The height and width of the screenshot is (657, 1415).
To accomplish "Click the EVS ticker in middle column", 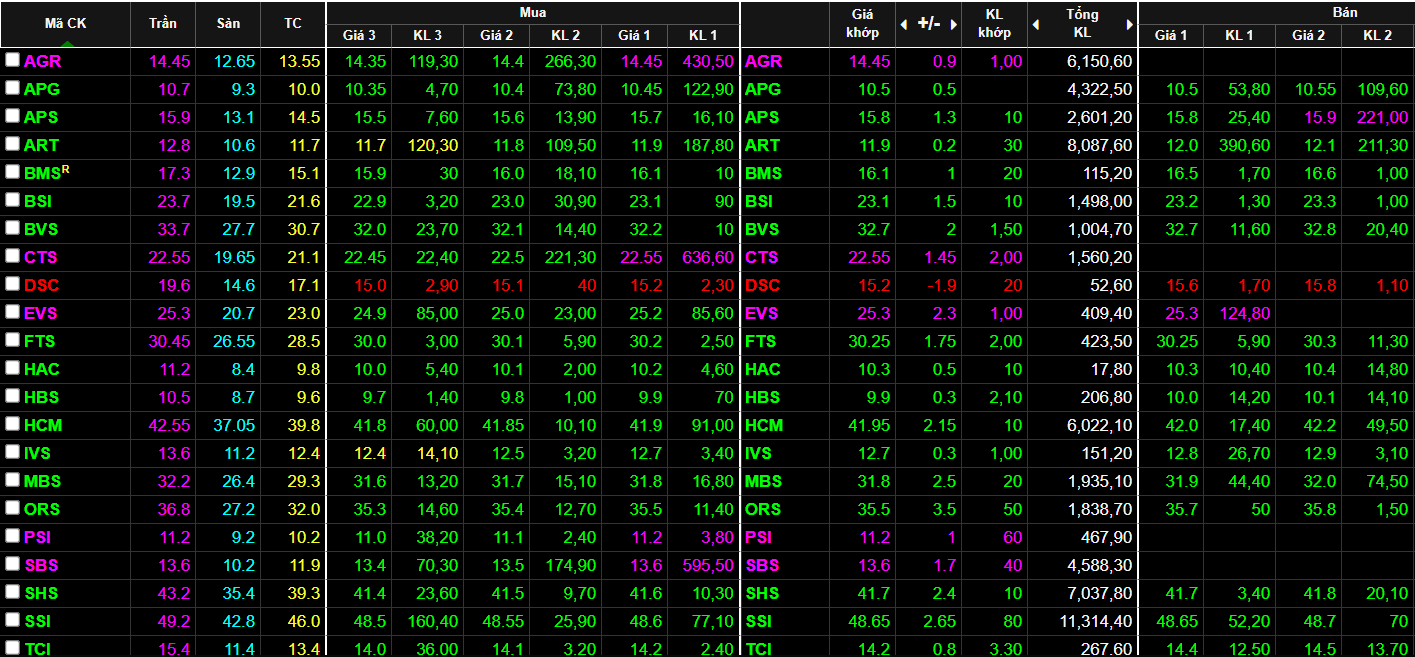I will [x=763, y=313].
